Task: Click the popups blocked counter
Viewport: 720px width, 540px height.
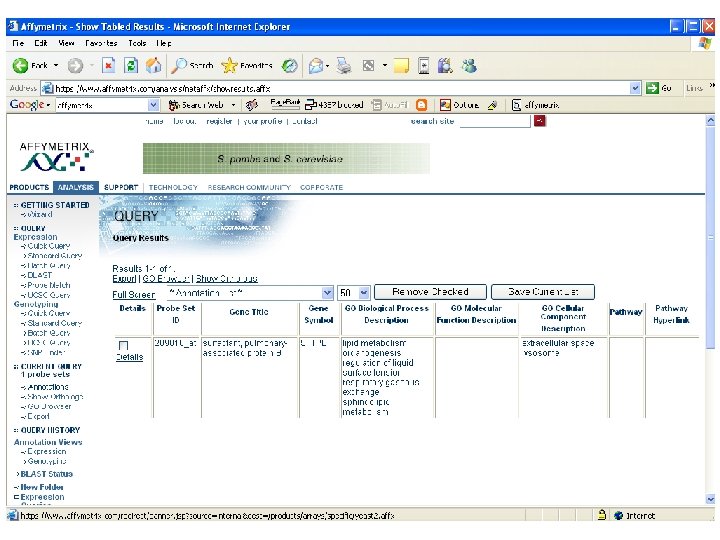Action: tap(334, 105)
